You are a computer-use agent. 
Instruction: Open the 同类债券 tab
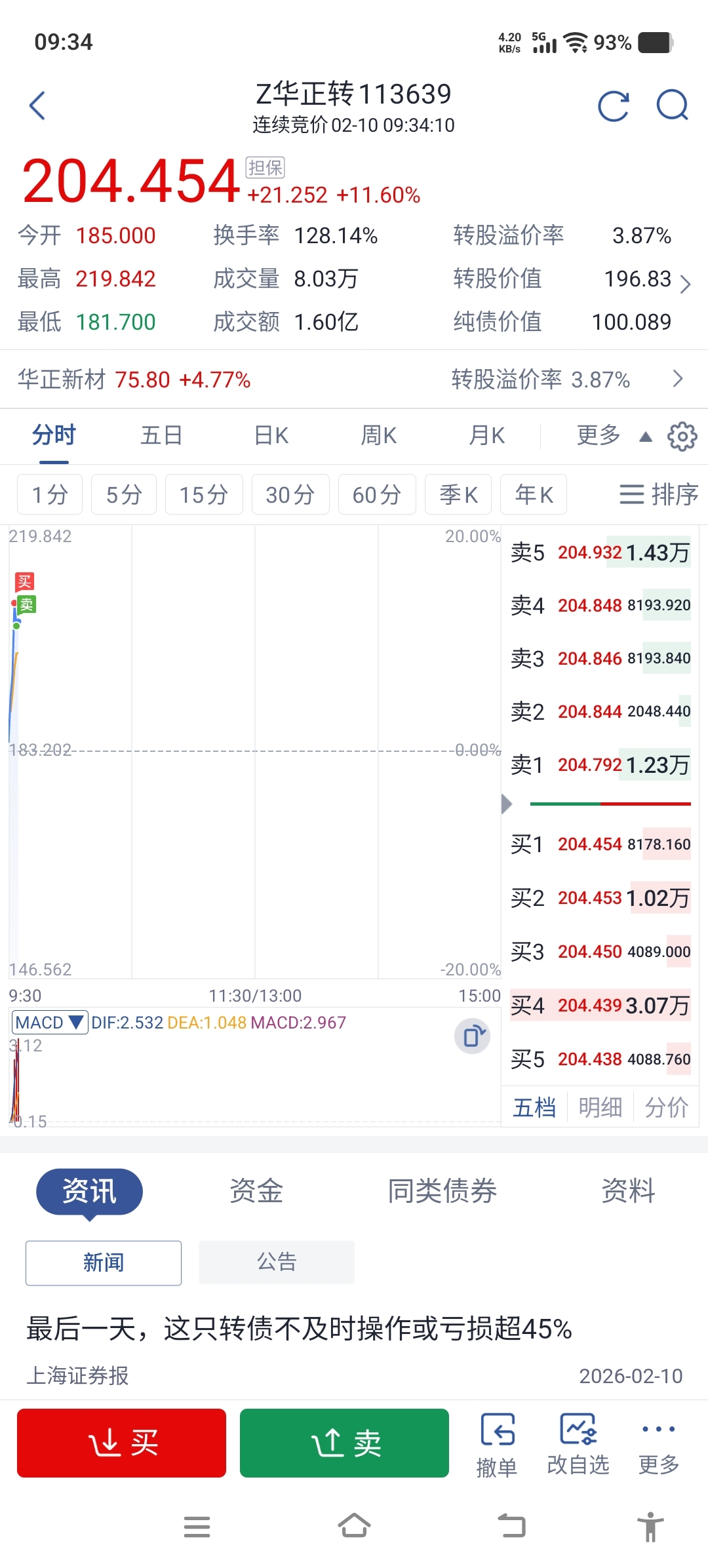(x=442, y=1191)
